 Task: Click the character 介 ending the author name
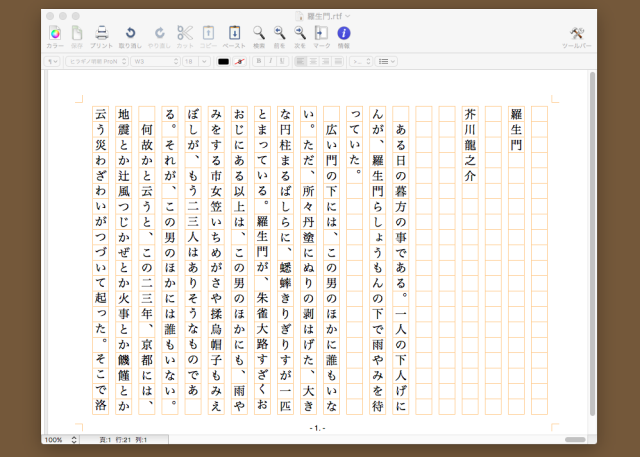470,175
